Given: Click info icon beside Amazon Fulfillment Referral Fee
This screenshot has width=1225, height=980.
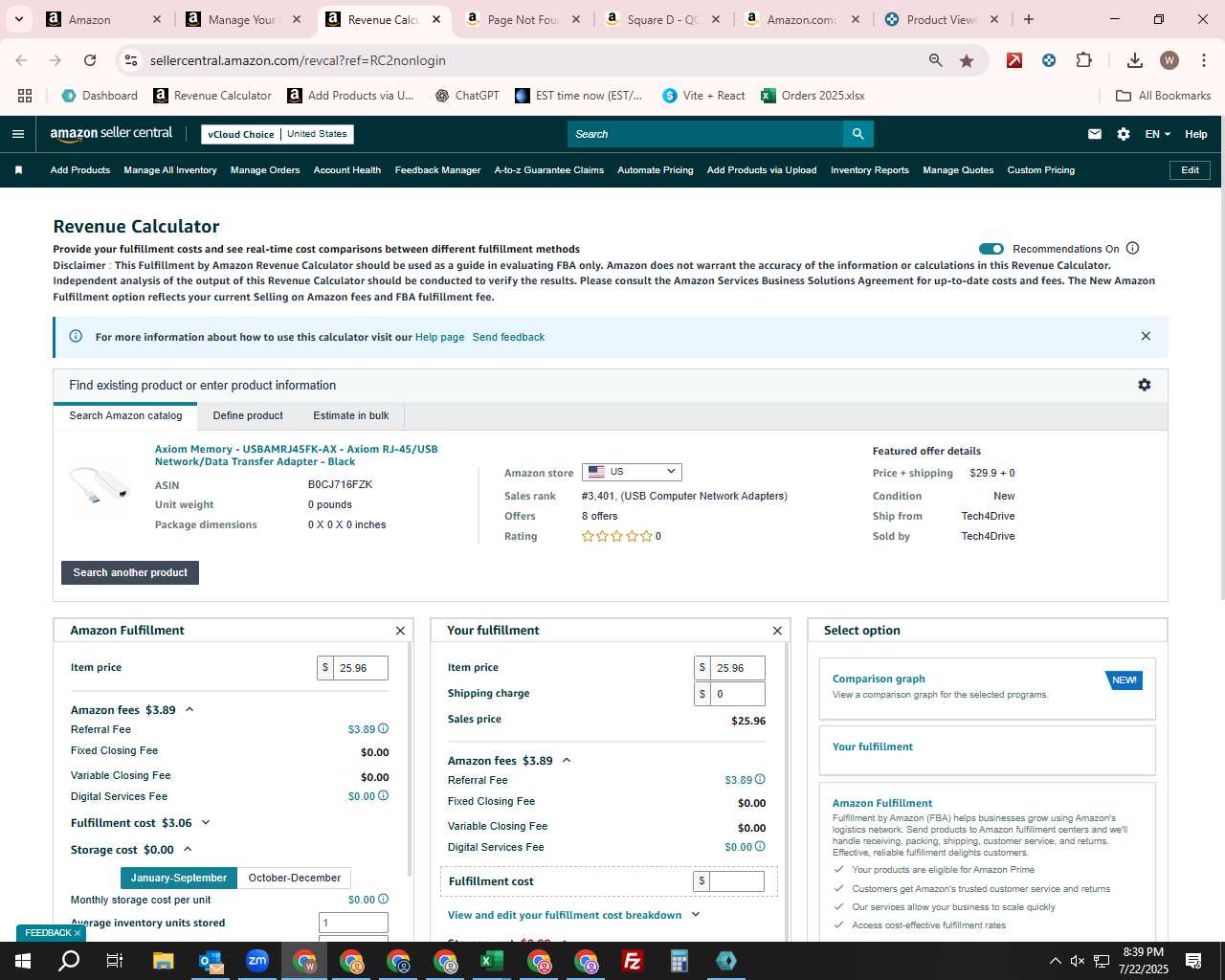Looking at the screenshot, I should pos(384,728).
